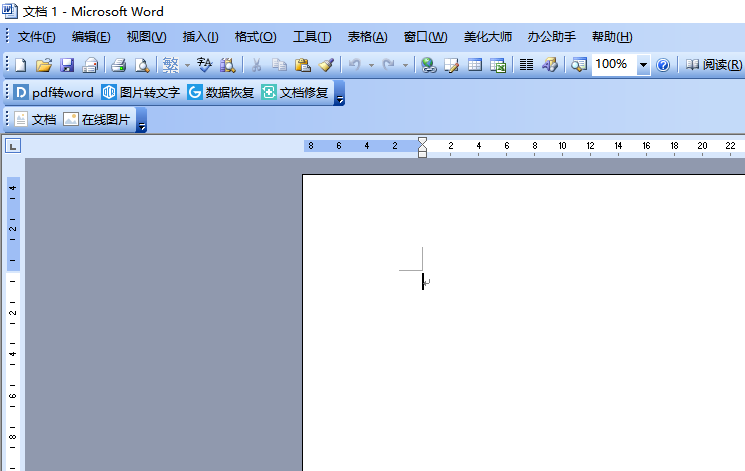Toggle the Document Map icon
Viewport: 745px width, 471px height.
(579, 65)
